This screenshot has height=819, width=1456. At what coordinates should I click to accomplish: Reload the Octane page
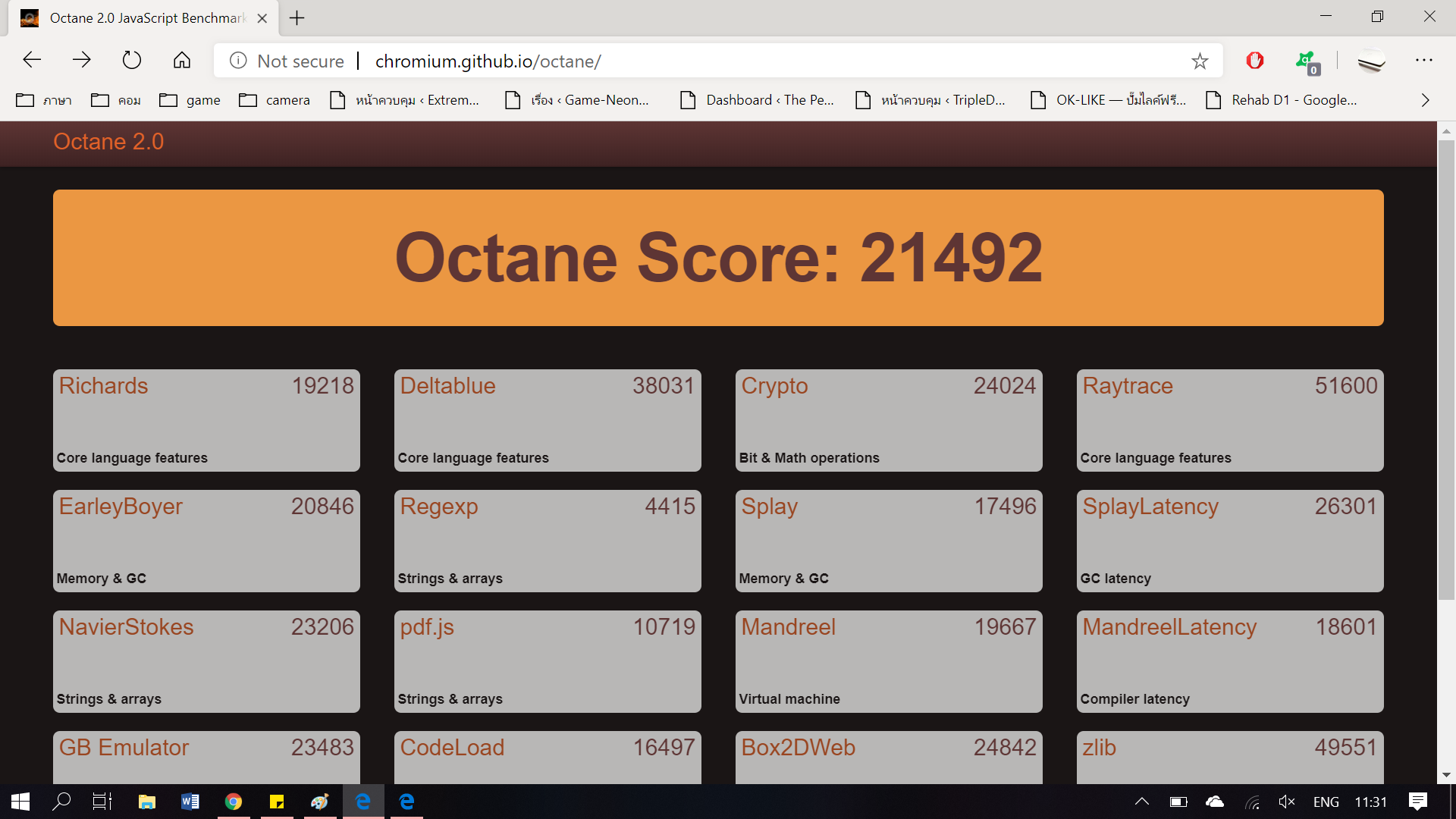(x=132, y=61)
